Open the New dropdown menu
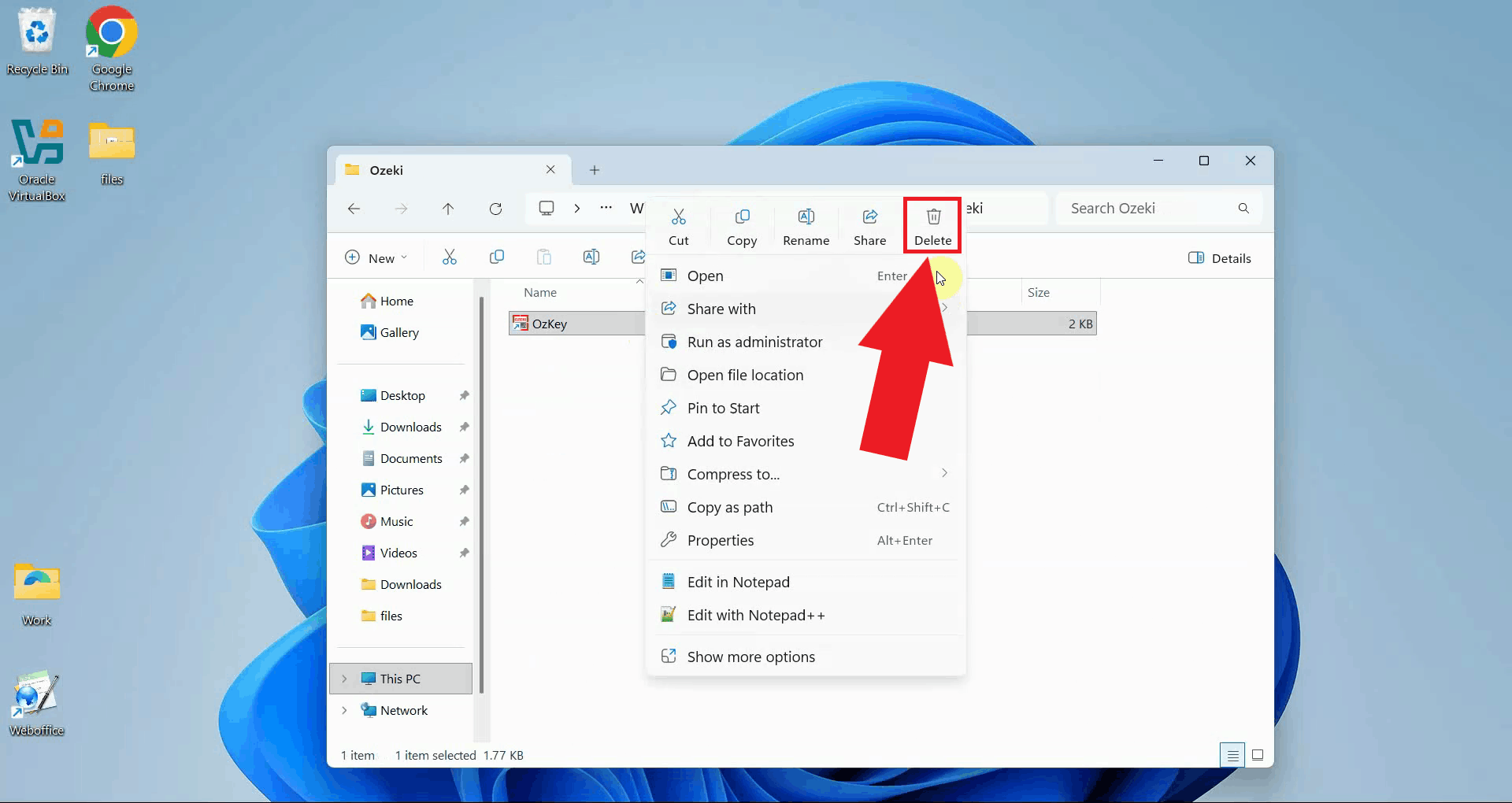The height and width of the screenshot is (803, 1512). pyautogui.click(x=376, y=257)
